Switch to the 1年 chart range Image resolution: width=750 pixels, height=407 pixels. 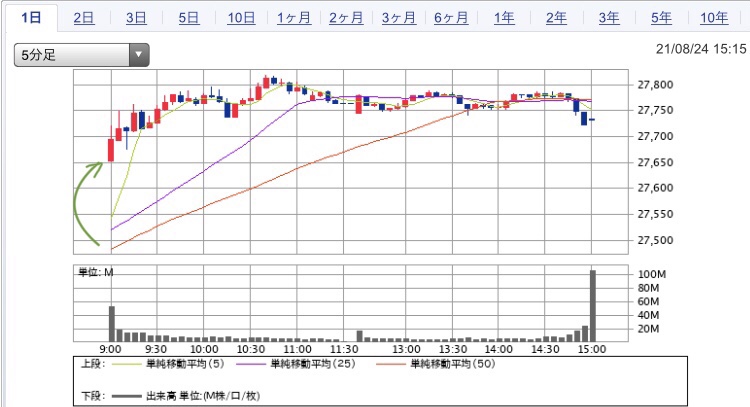coord(504,18)
